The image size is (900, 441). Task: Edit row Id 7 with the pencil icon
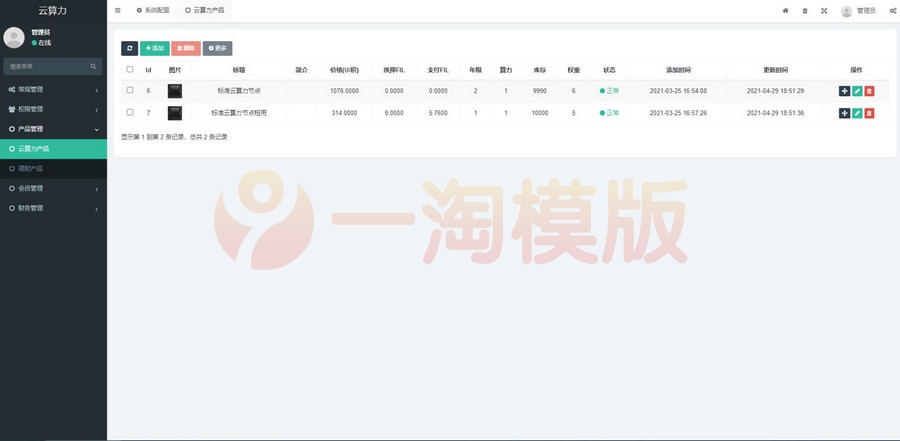click(857, 113)
